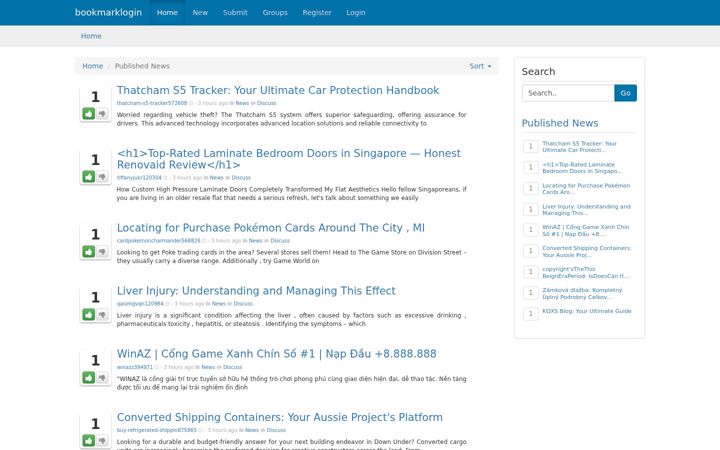The image size is (720, 450).
Task: Click Discuss under Pokémon Cards post
Action: pyautogui.click(x=280, y=241)
